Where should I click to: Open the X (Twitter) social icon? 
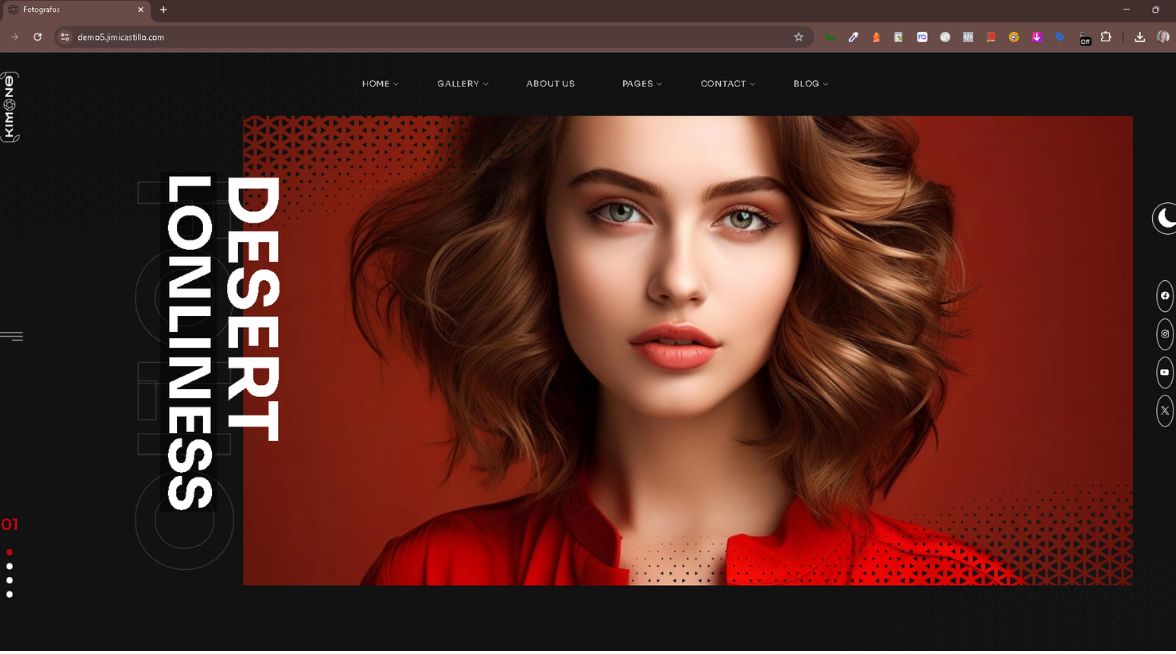click(x=1164, y=410)
